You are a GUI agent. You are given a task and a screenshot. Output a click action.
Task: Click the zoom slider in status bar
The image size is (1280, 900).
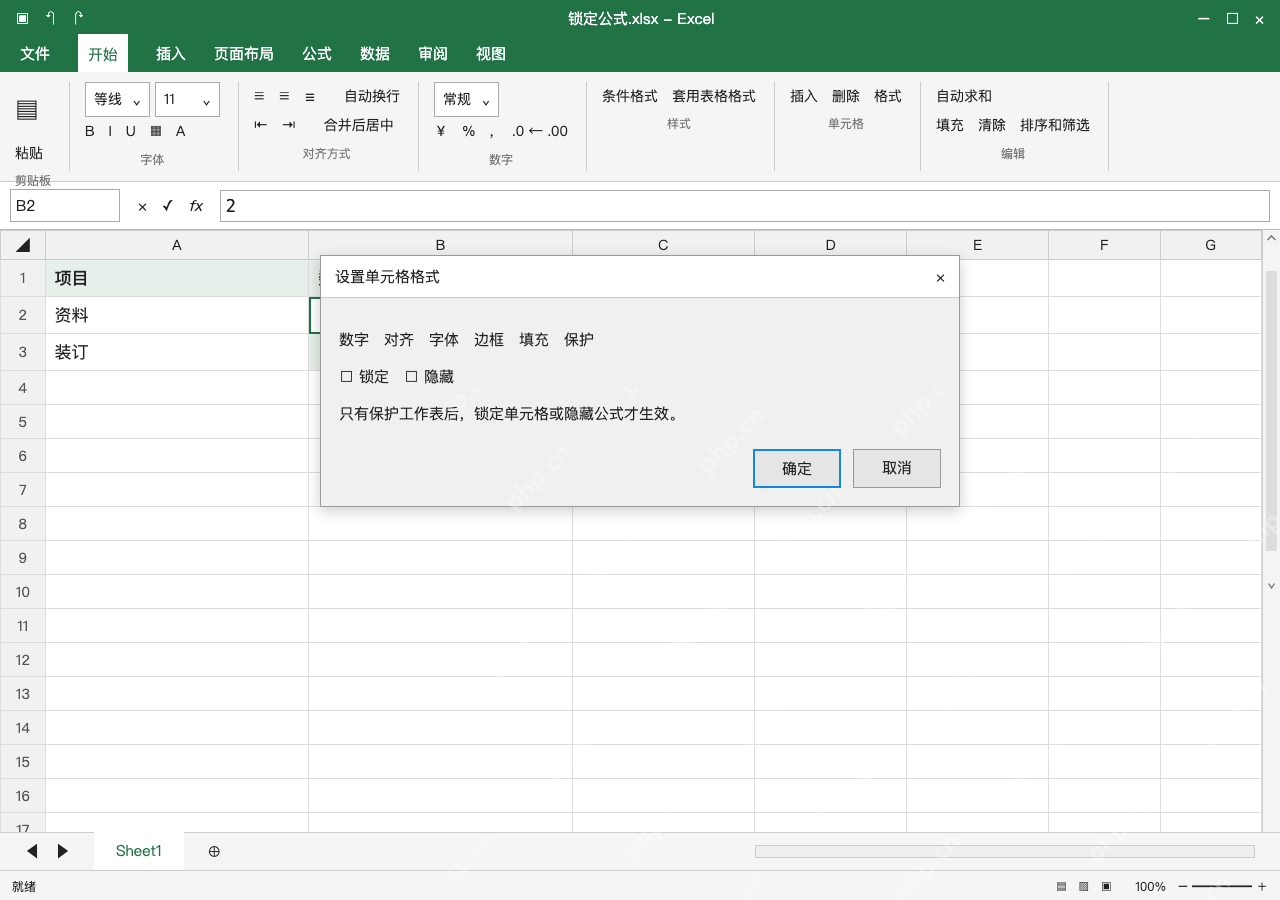tap(1222, 887)
